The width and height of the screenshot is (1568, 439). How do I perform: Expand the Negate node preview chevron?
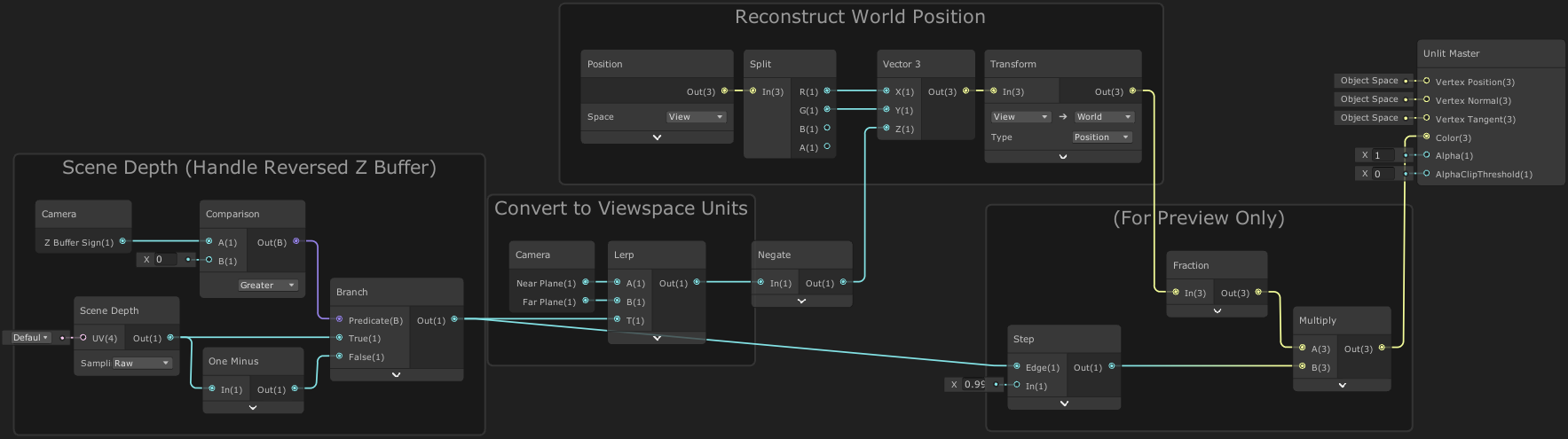(x=801, y=302)
